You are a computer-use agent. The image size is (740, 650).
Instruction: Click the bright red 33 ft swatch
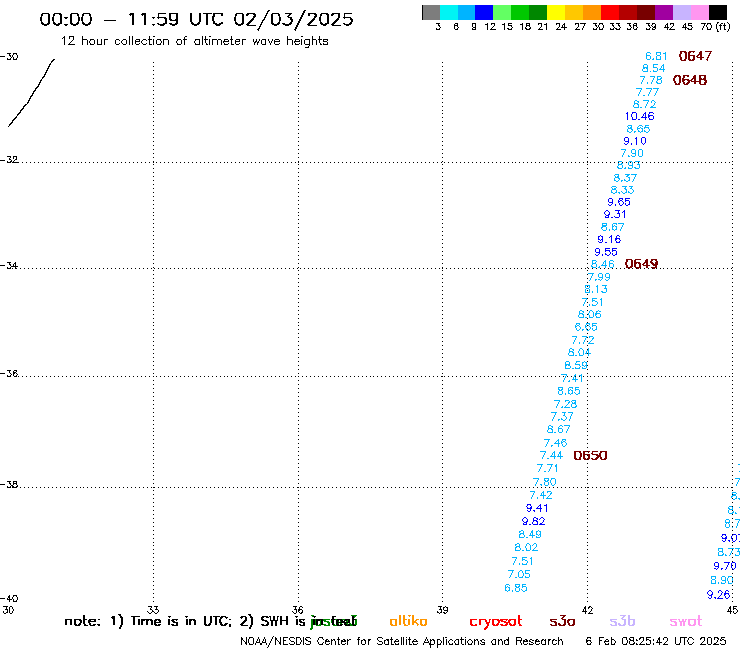tap(609, 13)
